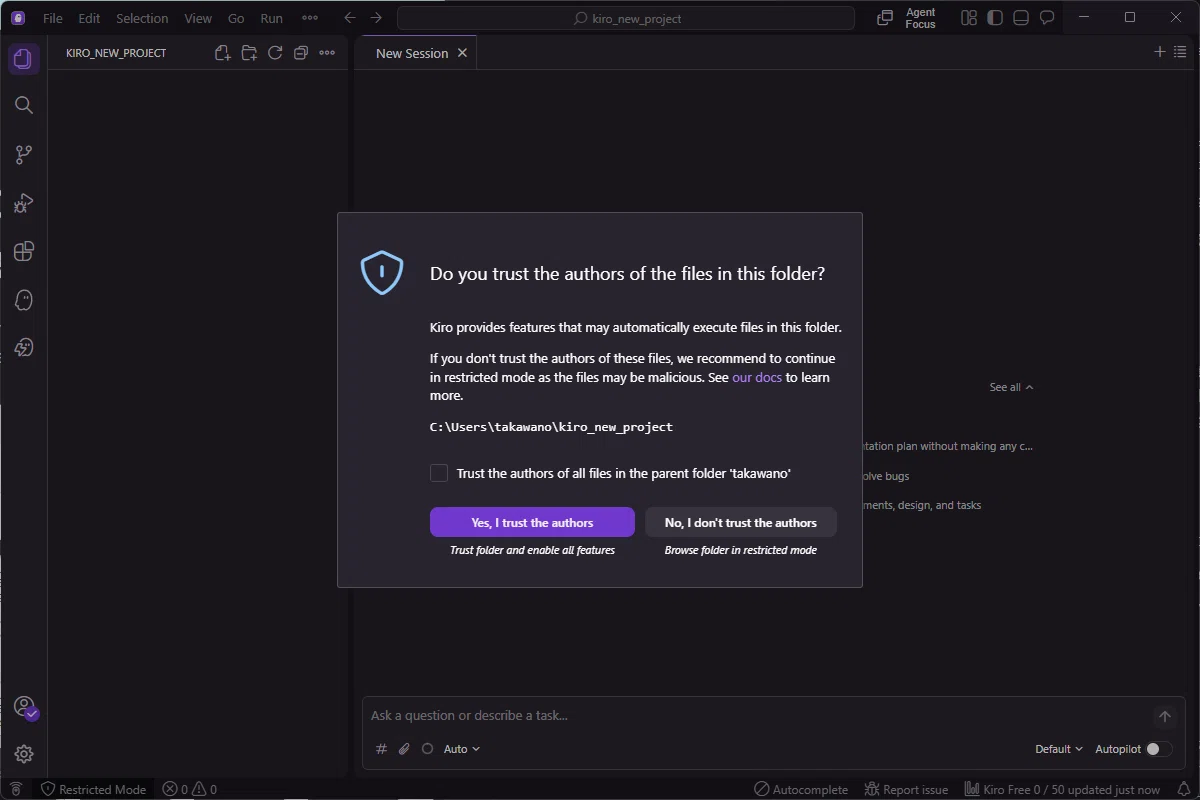Open the Search view in sidebar
Screen dimensions: 1200x800
(24, 105)
